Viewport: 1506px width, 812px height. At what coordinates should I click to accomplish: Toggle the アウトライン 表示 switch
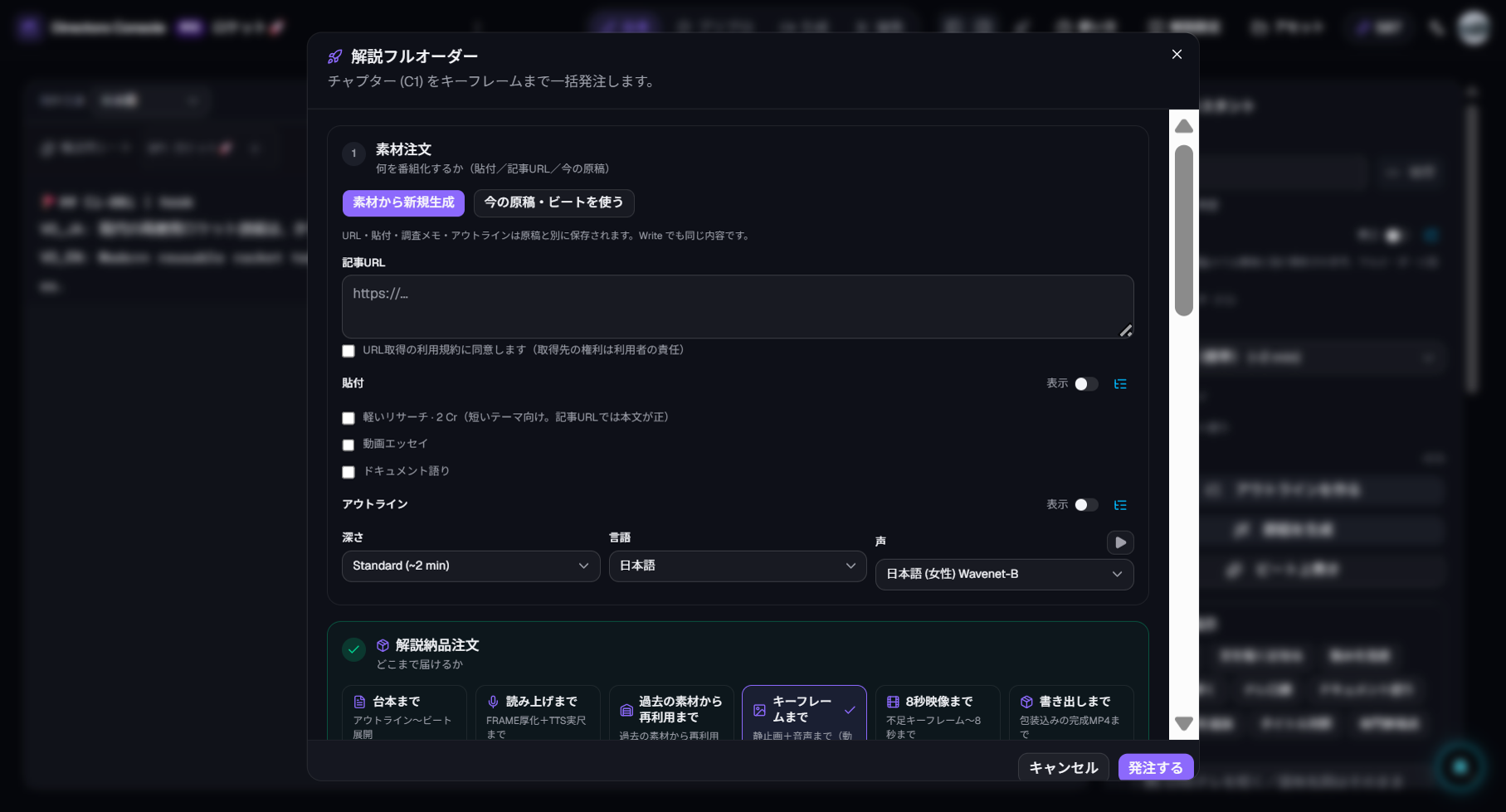(1086, 505)
